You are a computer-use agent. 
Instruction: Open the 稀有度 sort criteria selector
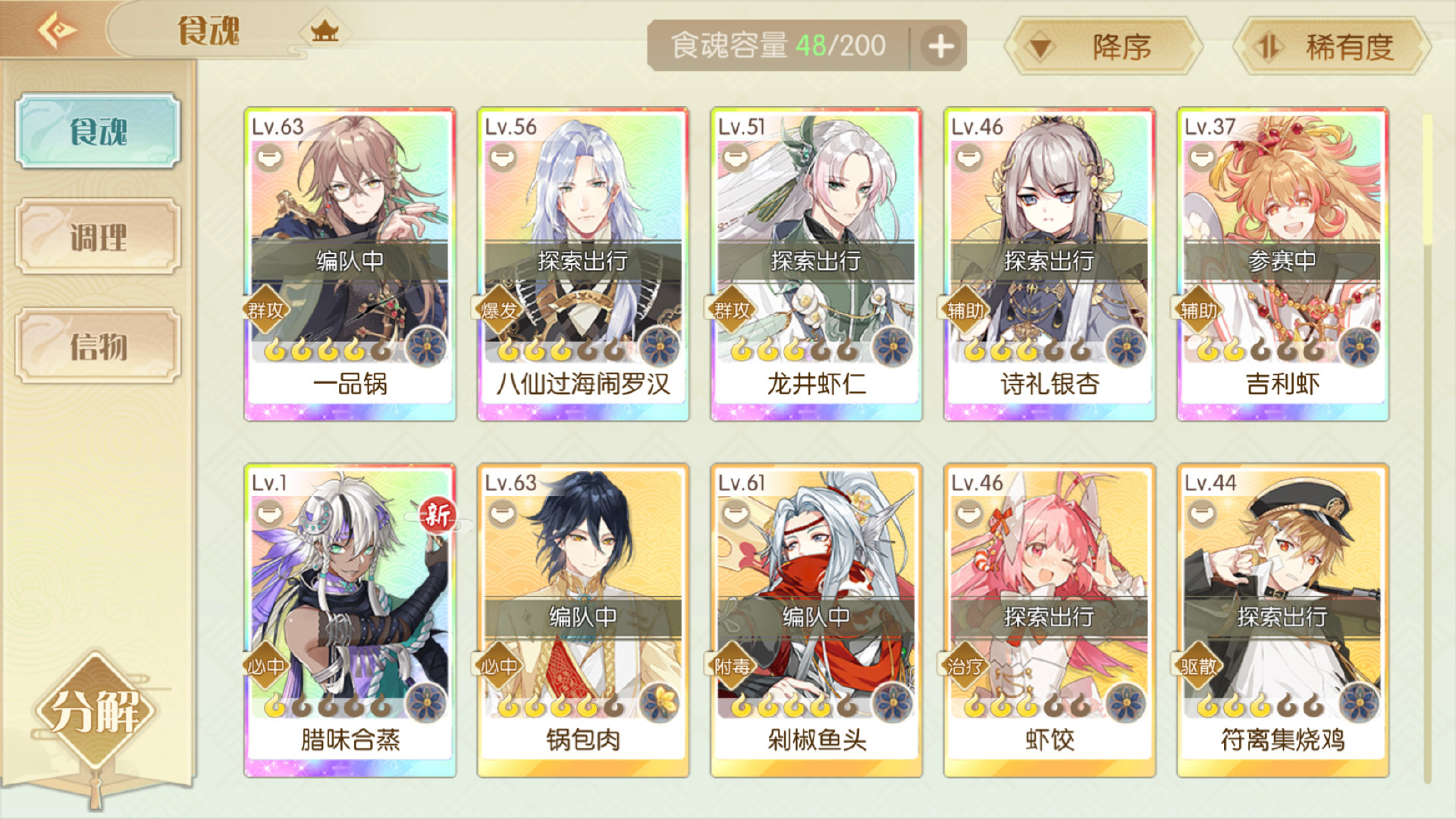point(1332,47)
